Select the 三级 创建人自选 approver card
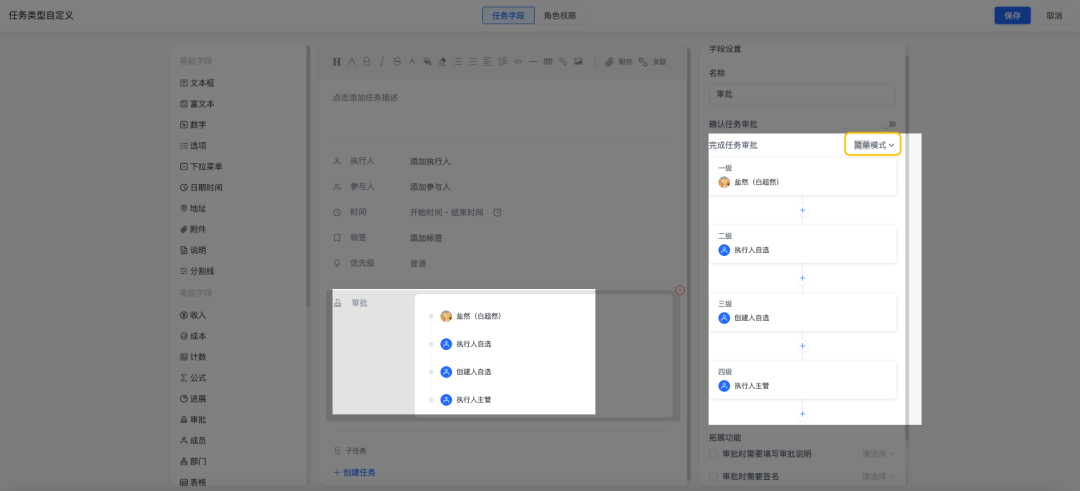Image resolution: width=1080 pixels, height=491 pixels. click(x=802, y=312)
